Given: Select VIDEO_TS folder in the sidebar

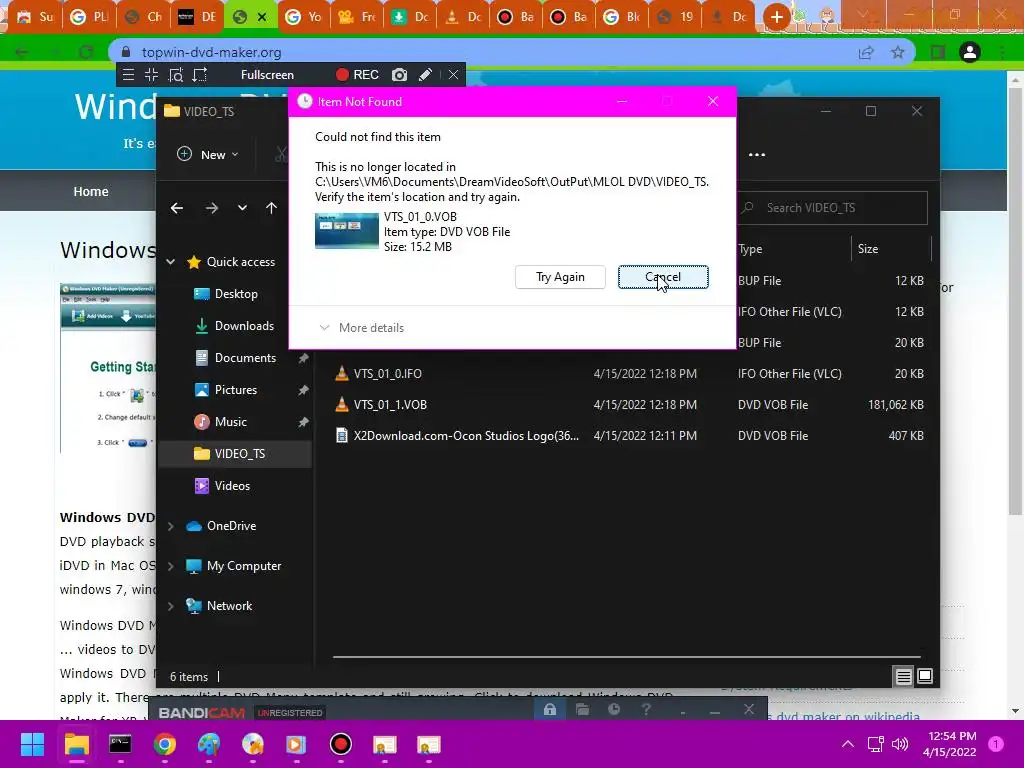Looking at the screenshot, I should pos(234,454).
